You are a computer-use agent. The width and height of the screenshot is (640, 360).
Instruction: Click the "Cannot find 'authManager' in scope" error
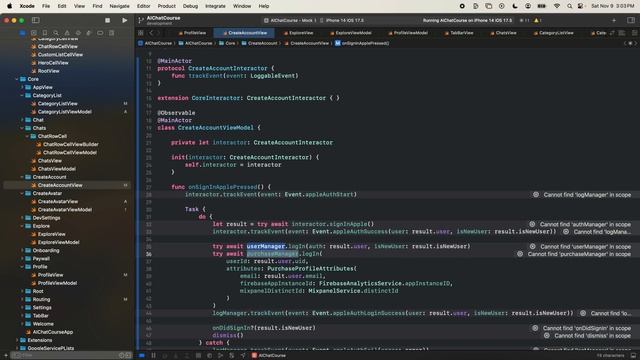580,224
